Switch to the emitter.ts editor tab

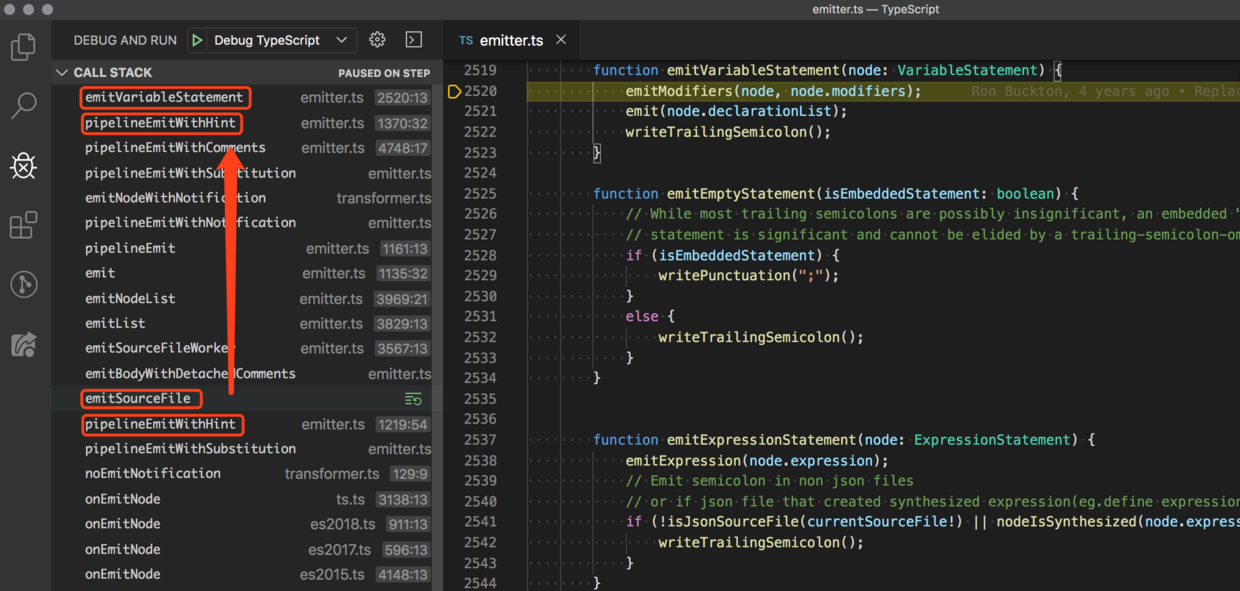pyautogui.click(x=510, y=40)
